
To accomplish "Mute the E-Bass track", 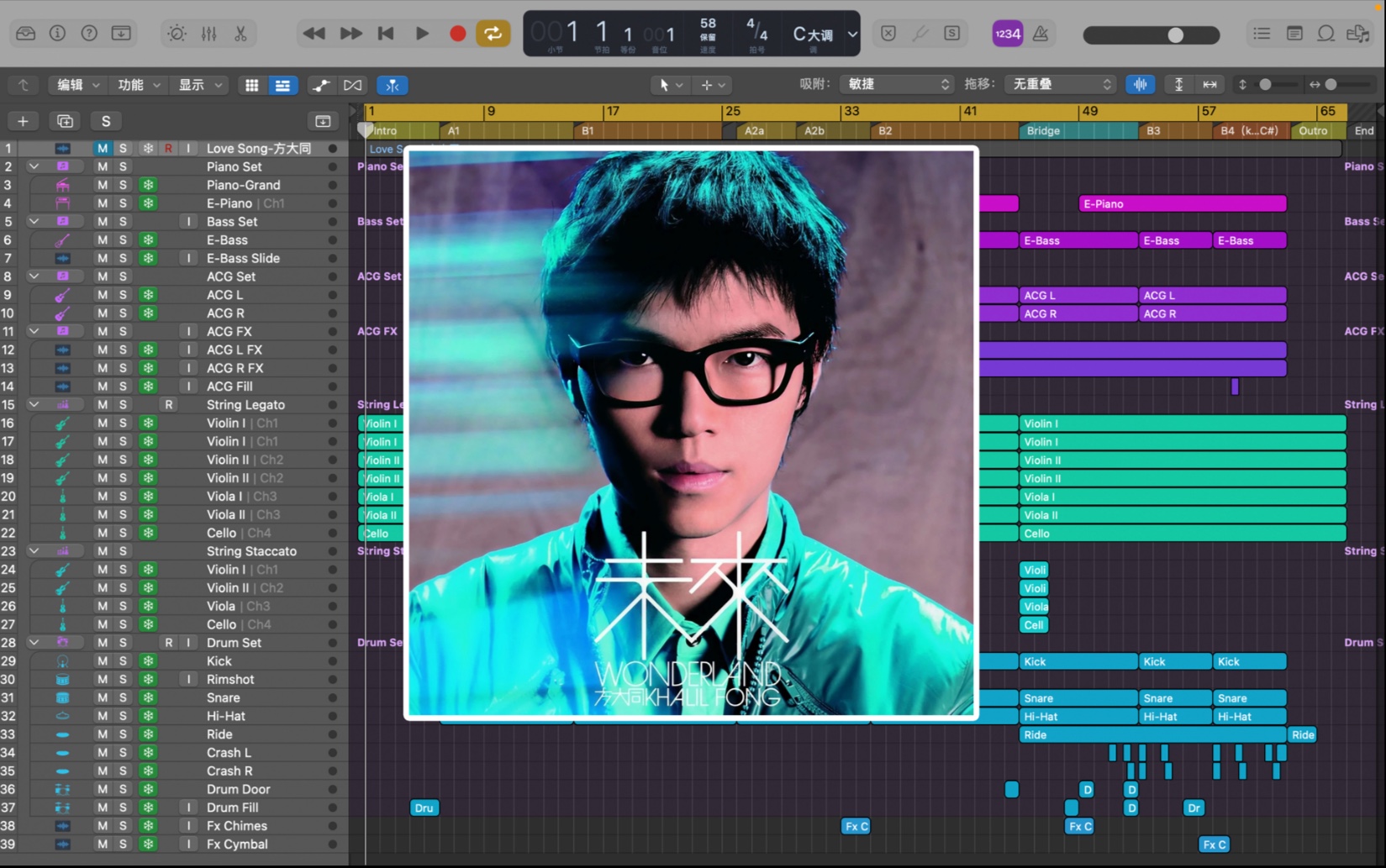I will [102, 239].
